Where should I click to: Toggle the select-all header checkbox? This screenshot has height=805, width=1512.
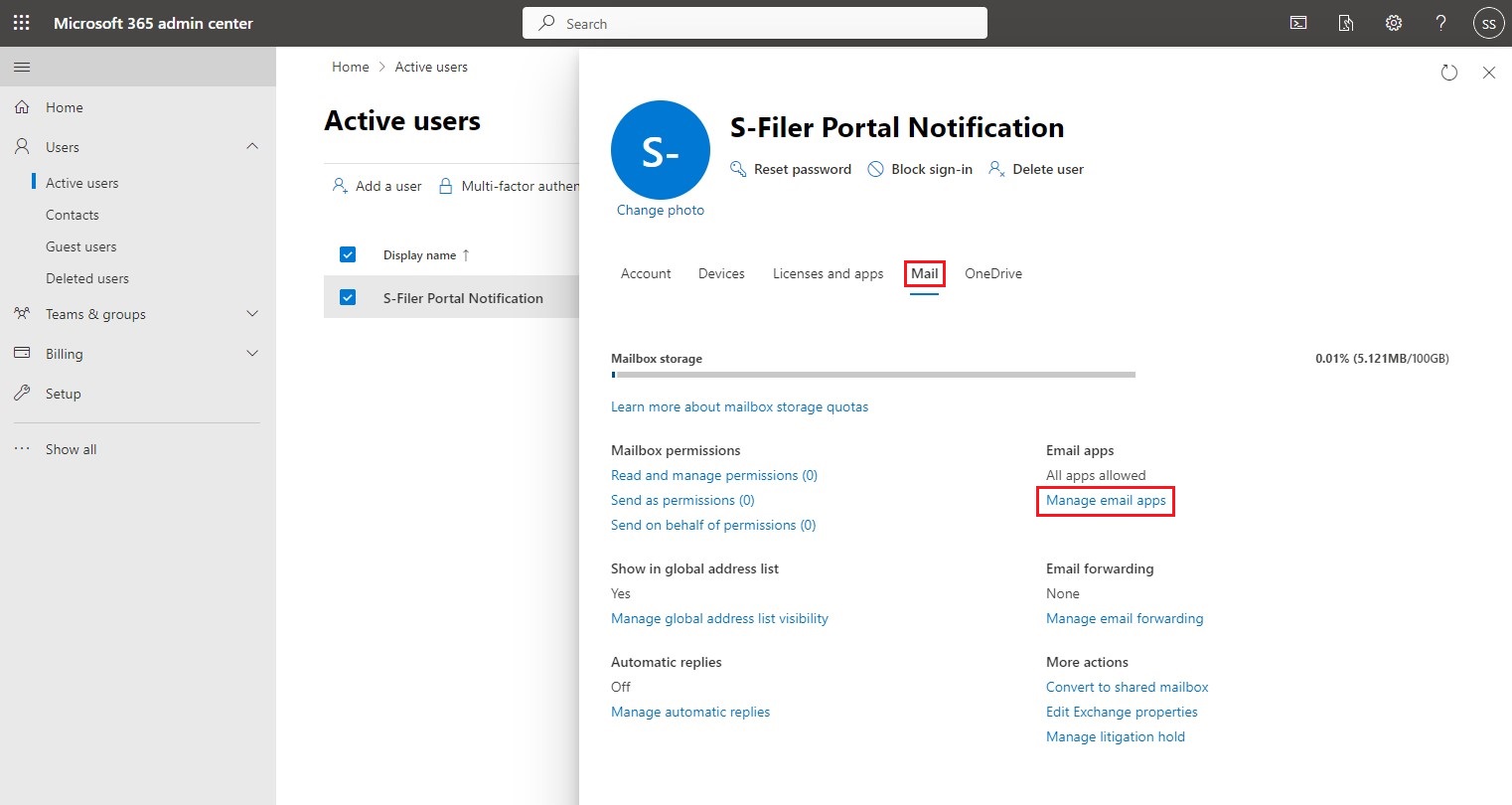(348, 254)
